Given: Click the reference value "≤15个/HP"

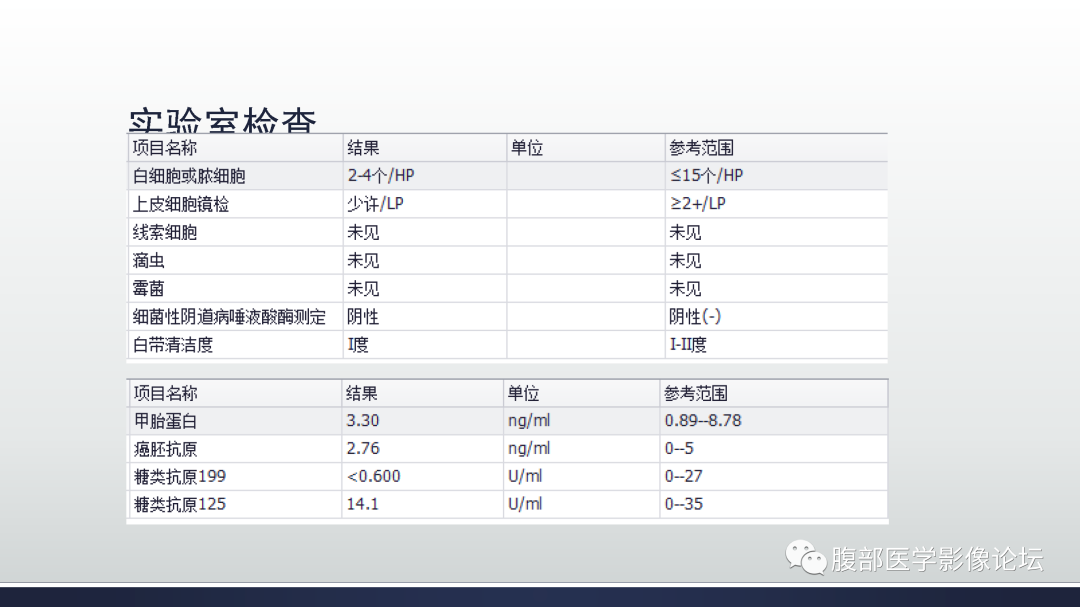Looking at the screenshot, I should coord(707,176).
